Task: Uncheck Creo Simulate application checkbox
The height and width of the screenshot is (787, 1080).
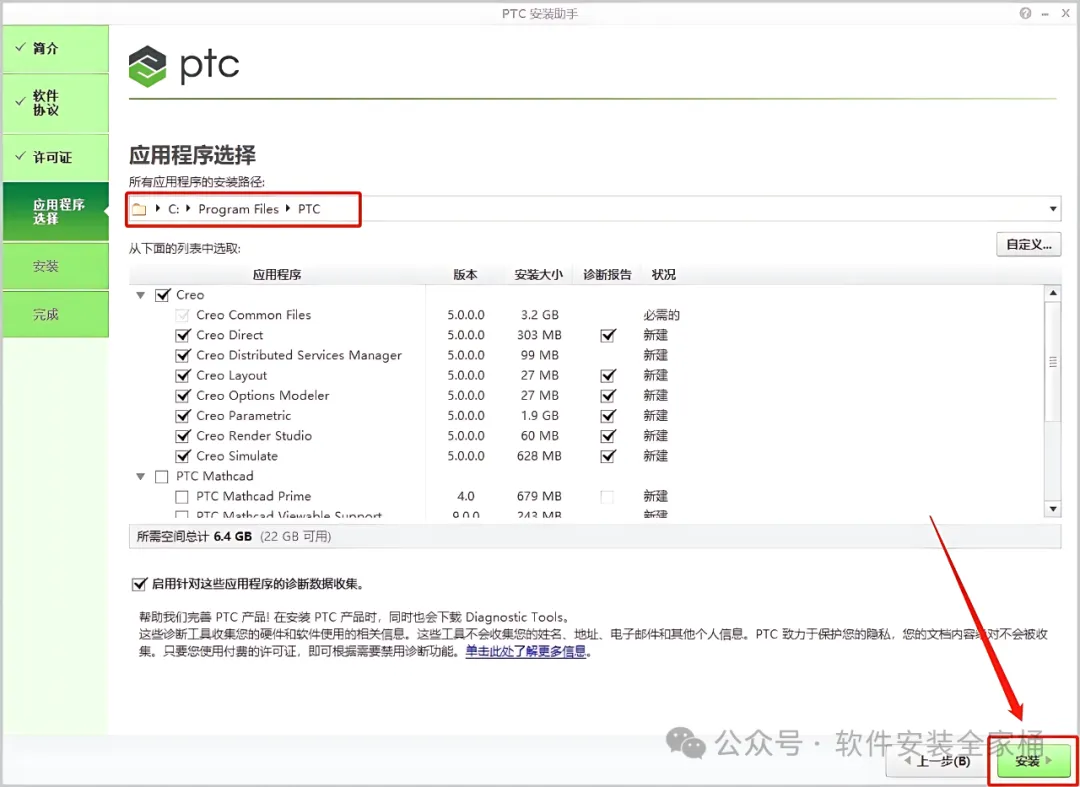Action: click(183, 457)
